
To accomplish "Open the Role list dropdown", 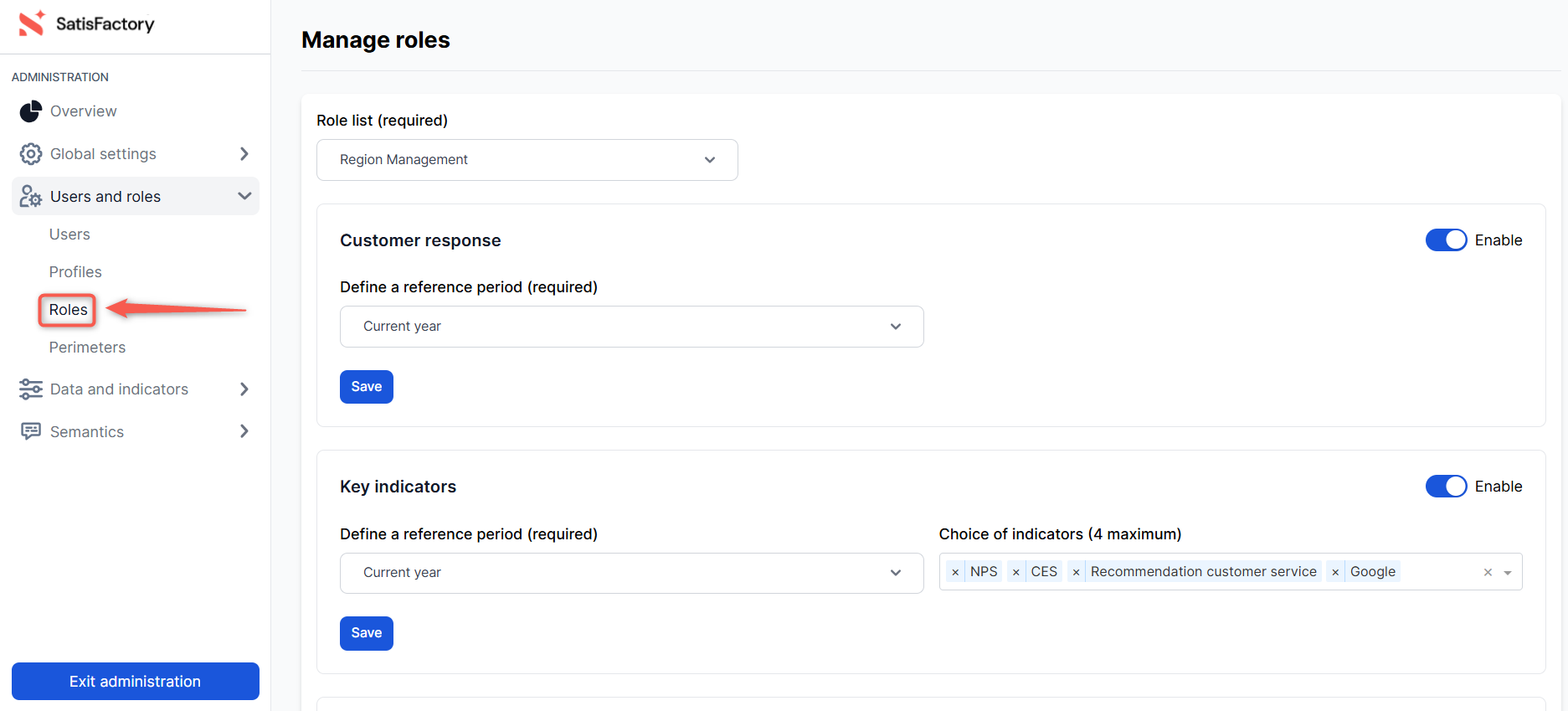I will [x=527, y=160].
